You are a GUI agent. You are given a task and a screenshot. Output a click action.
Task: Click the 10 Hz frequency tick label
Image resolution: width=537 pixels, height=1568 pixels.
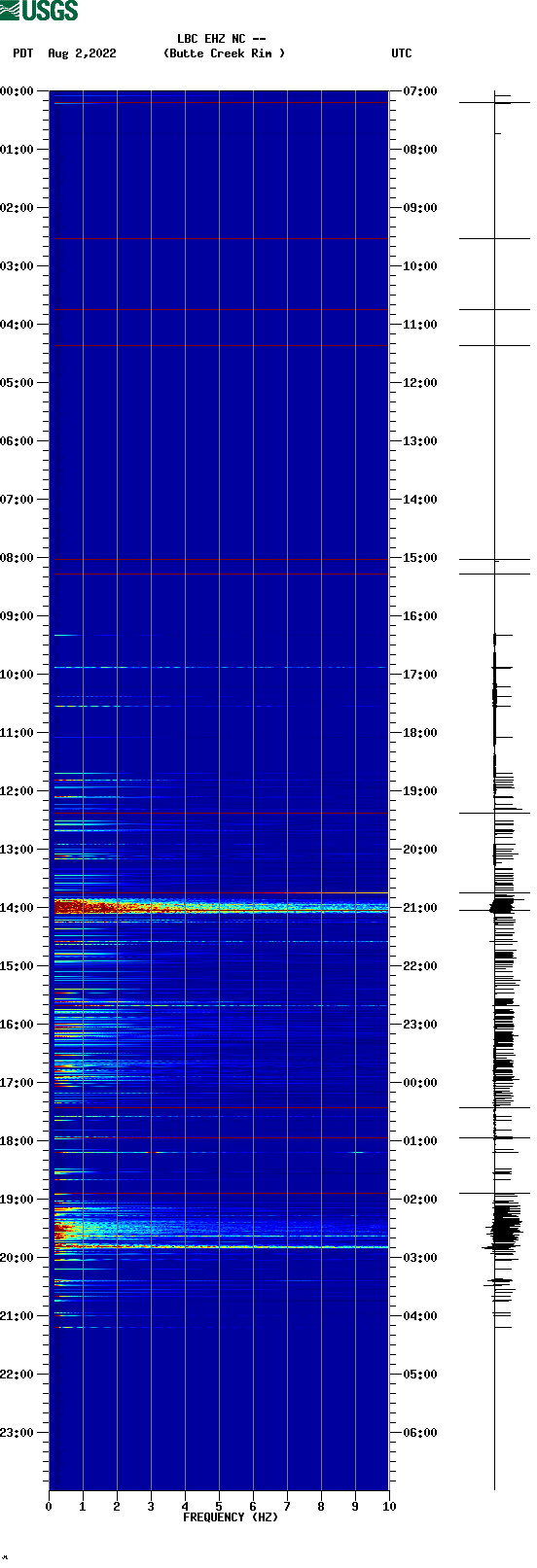point(389,1507)
